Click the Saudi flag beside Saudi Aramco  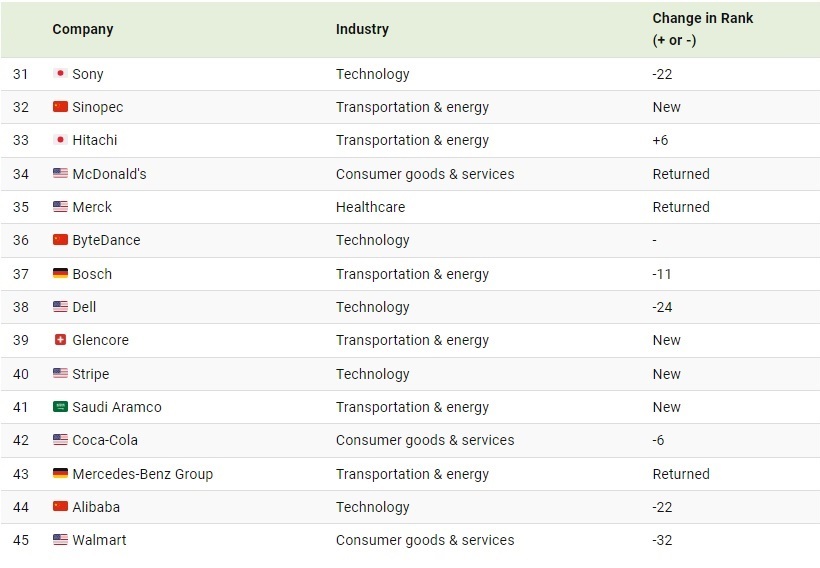click(60, 406)
